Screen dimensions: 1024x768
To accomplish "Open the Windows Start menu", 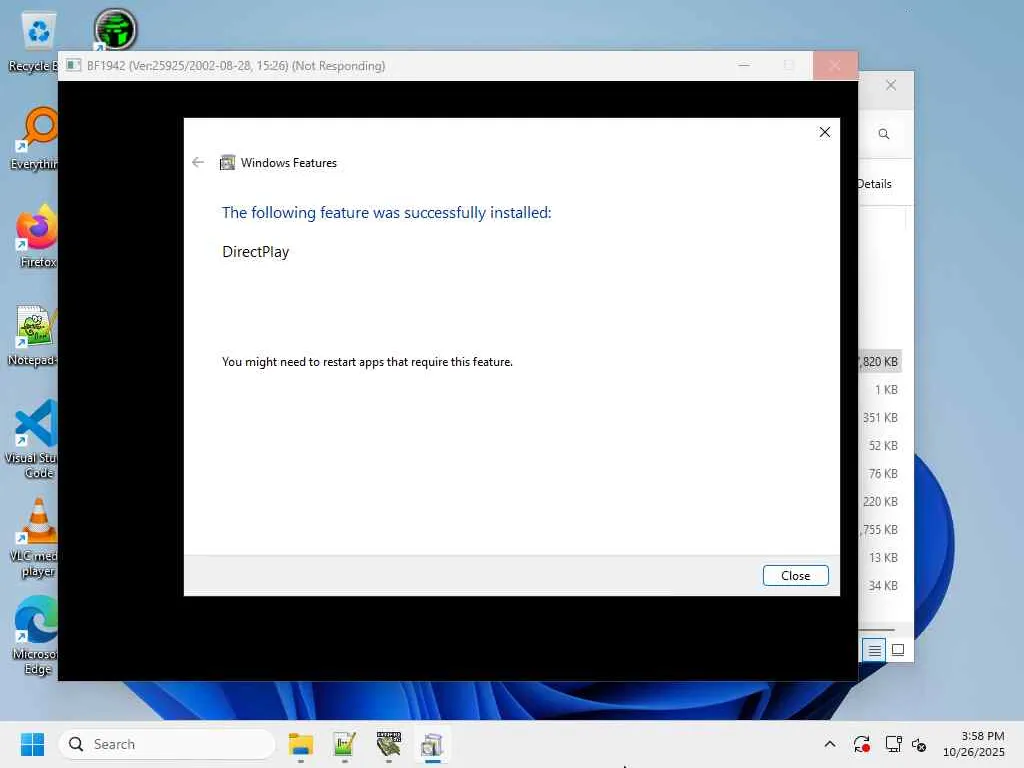I will tap(32, 744).
